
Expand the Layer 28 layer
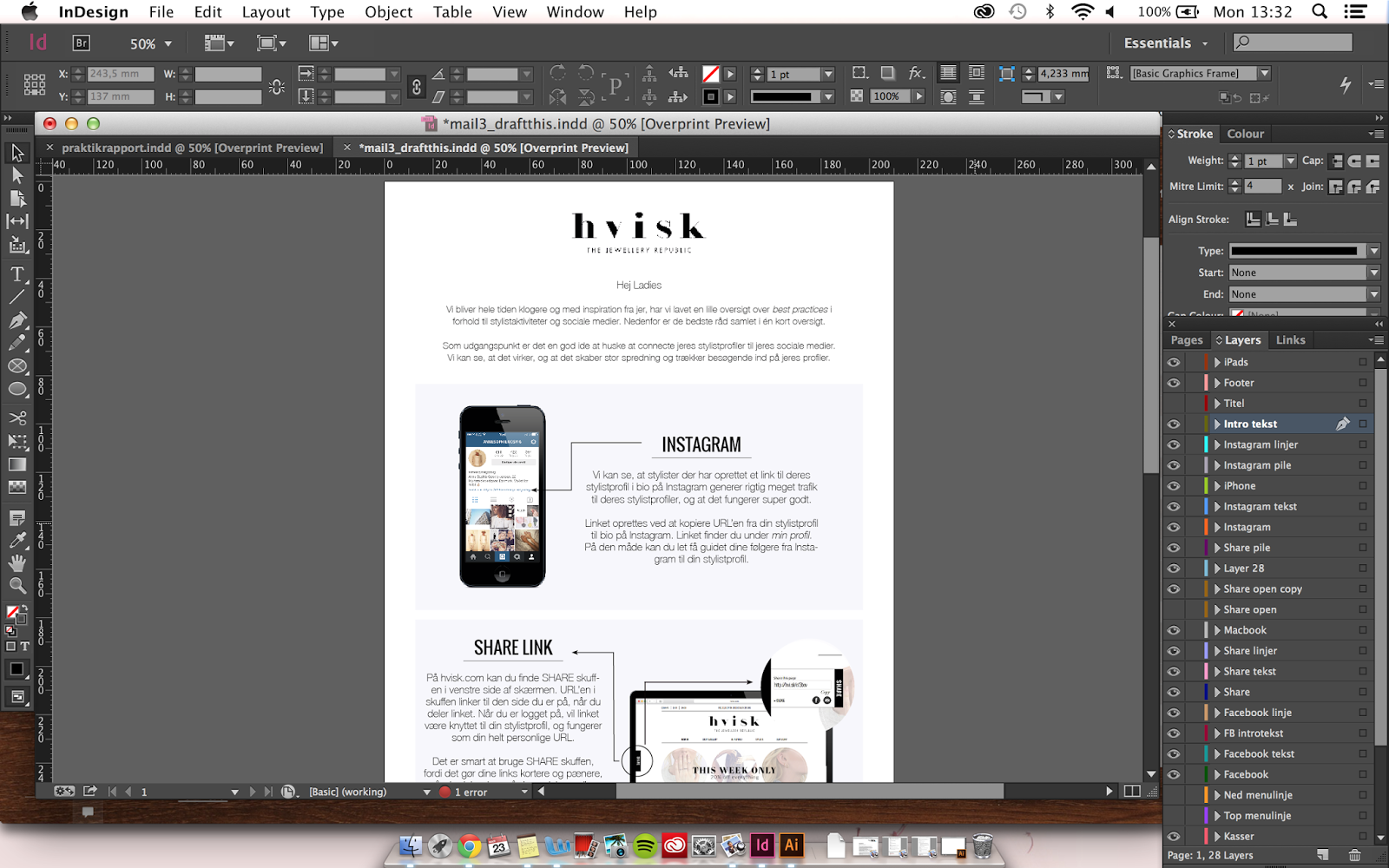[1217, 569]
